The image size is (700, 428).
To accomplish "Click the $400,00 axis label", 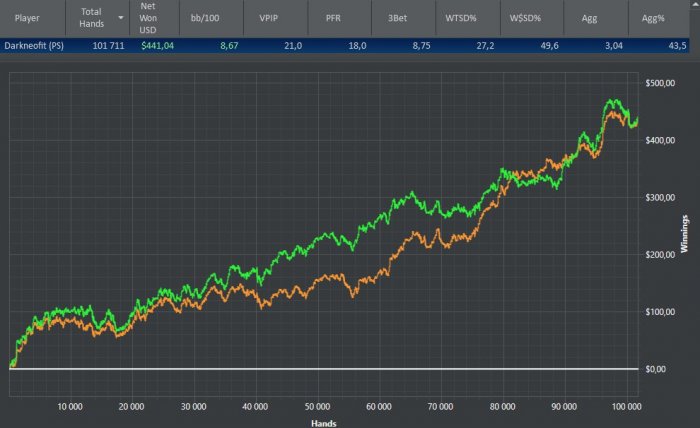I will point(660,140).
